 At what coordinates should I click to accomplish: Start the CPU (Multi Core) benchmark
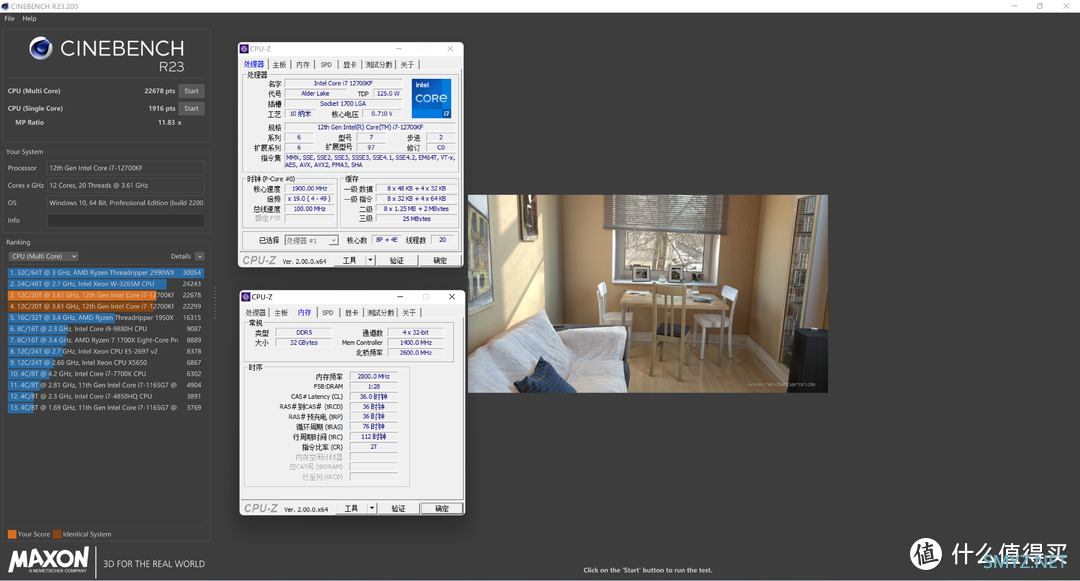pos(190,91)
